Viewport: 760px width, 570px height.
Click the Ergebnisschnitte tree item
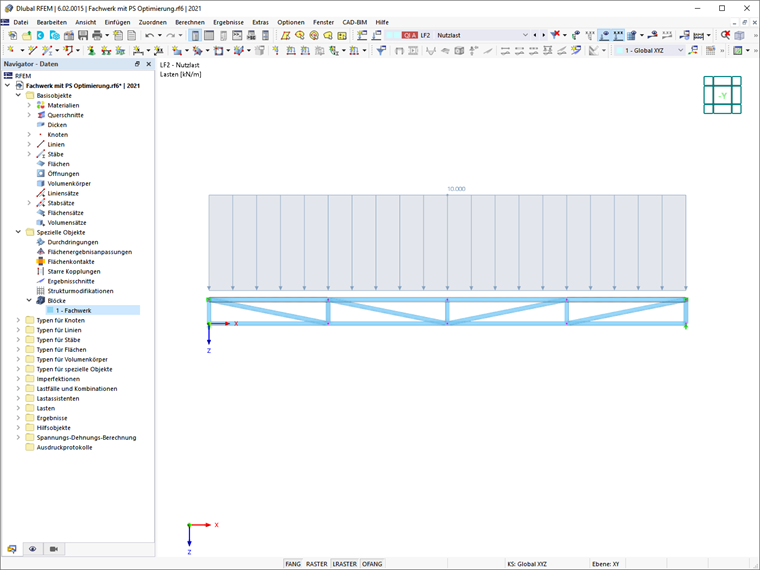pyautogui.click(x=71, y=281)
